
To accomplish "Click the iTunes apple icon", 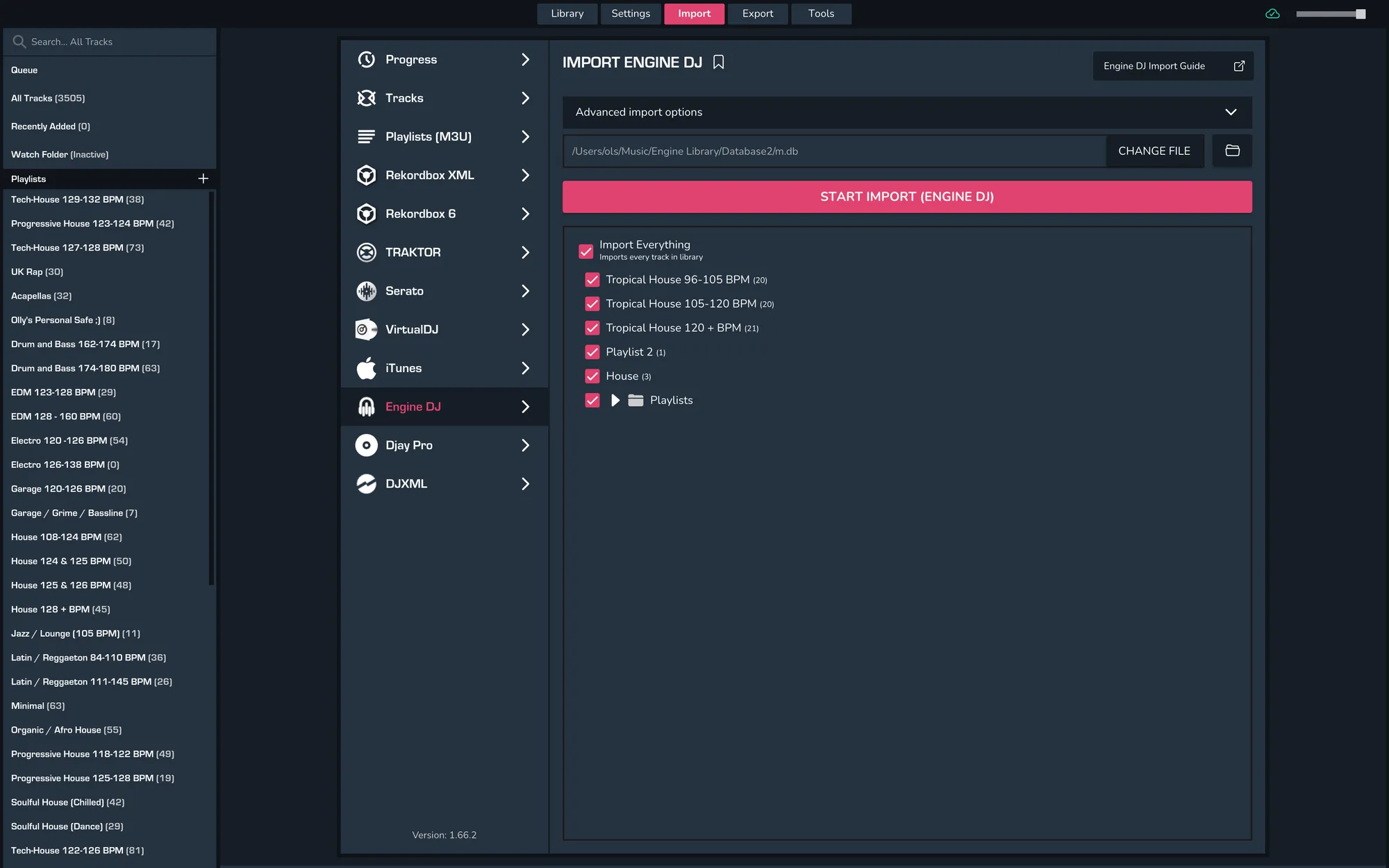I will pos(366,368).
